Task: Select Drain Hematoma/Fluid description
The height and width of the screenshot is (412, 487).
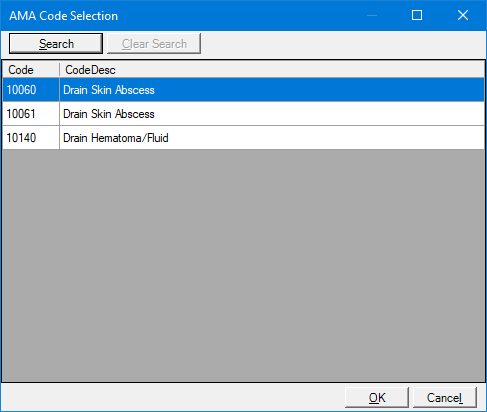Action: [x=116, y=138]
